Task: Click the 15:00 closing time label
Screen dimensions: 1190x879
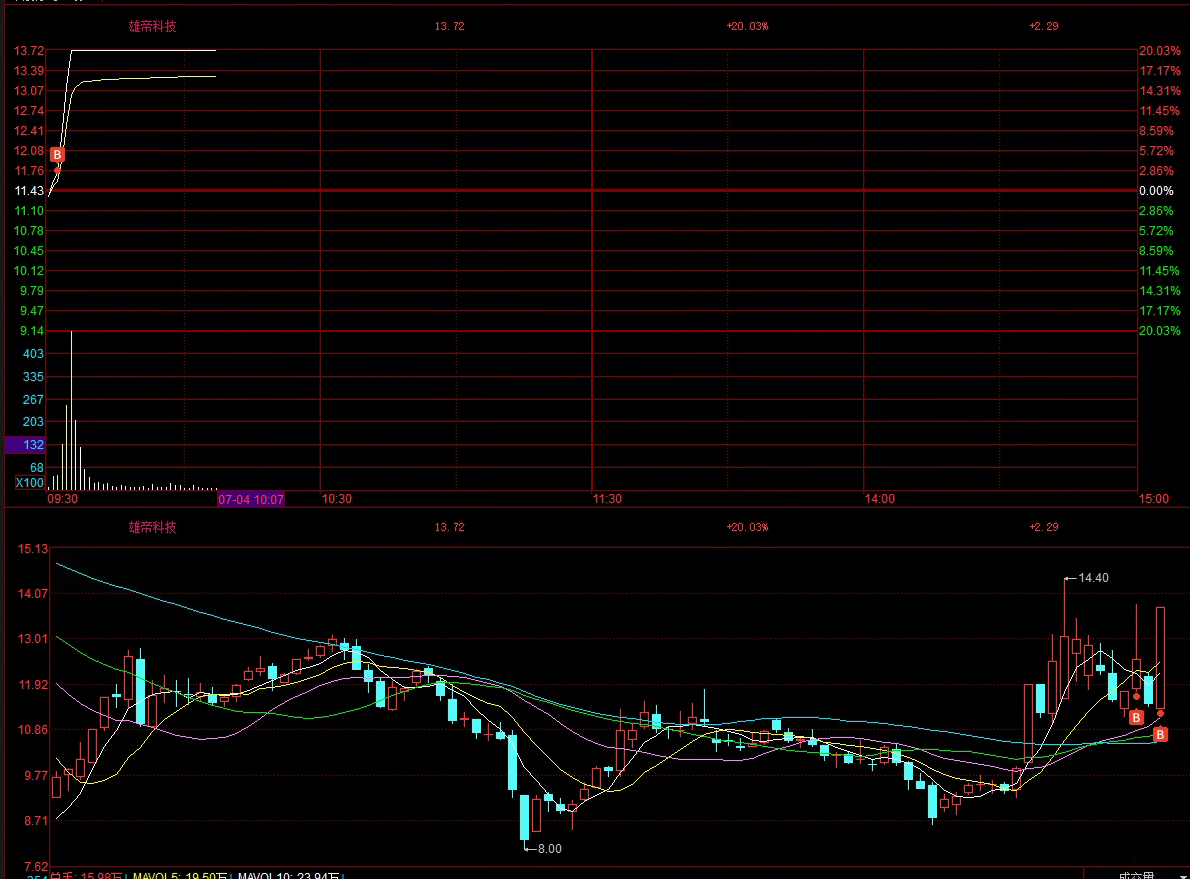Action: 1154,499
